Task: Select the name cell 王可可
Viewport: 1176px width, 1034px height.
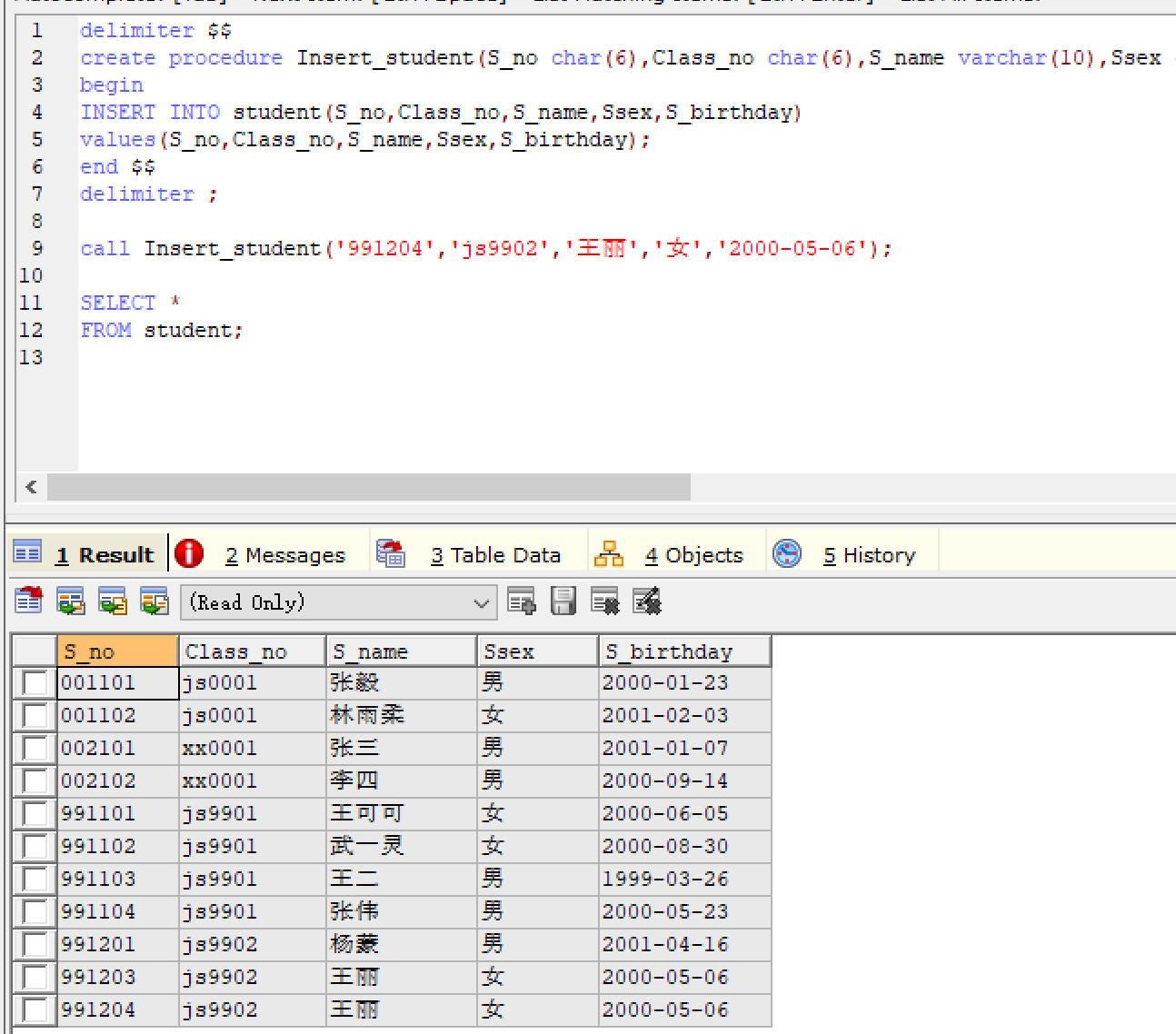Action: [x=402, y=814]
